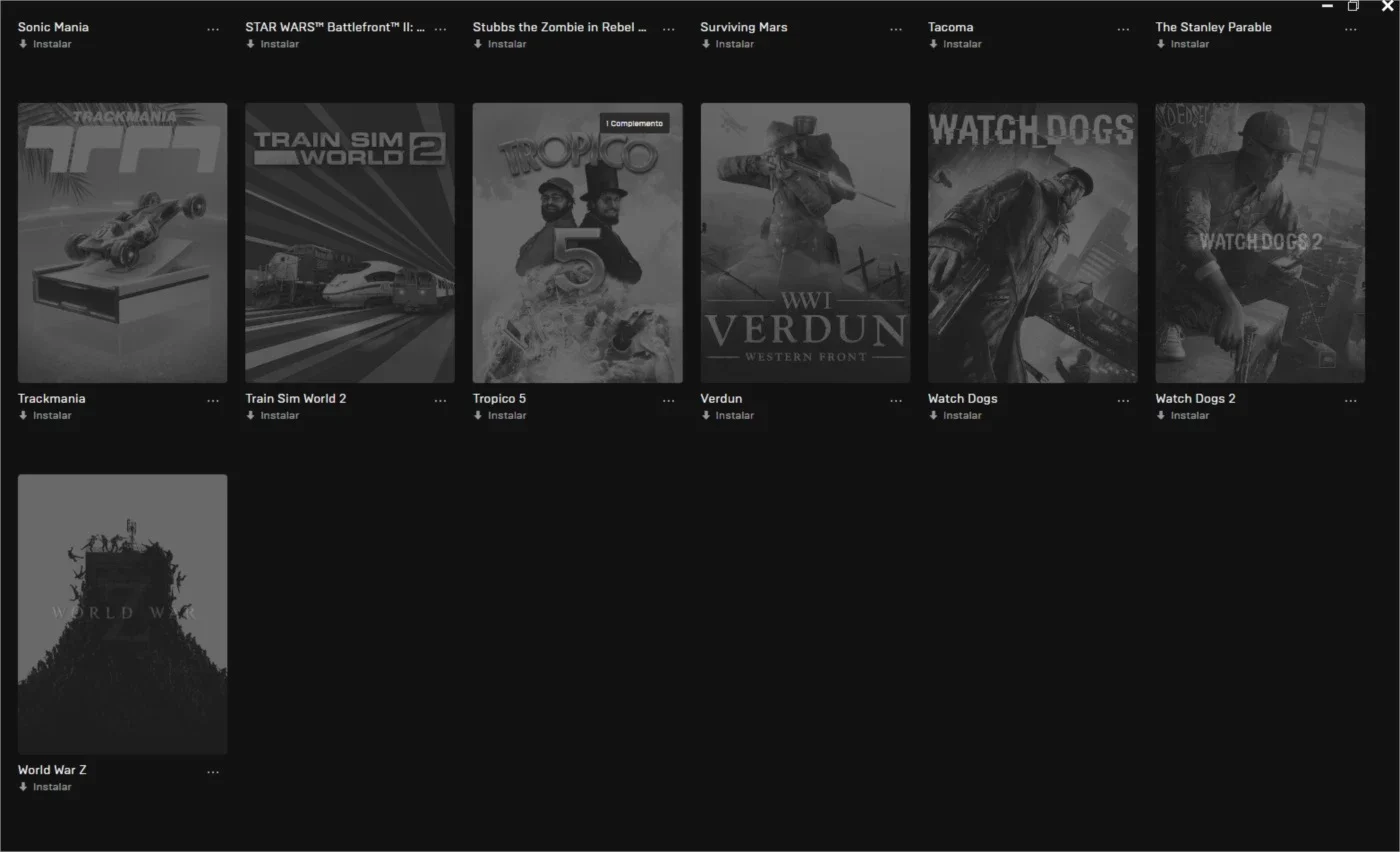Open the three-dot menu for Surviving Mars

tap(895, 30)
